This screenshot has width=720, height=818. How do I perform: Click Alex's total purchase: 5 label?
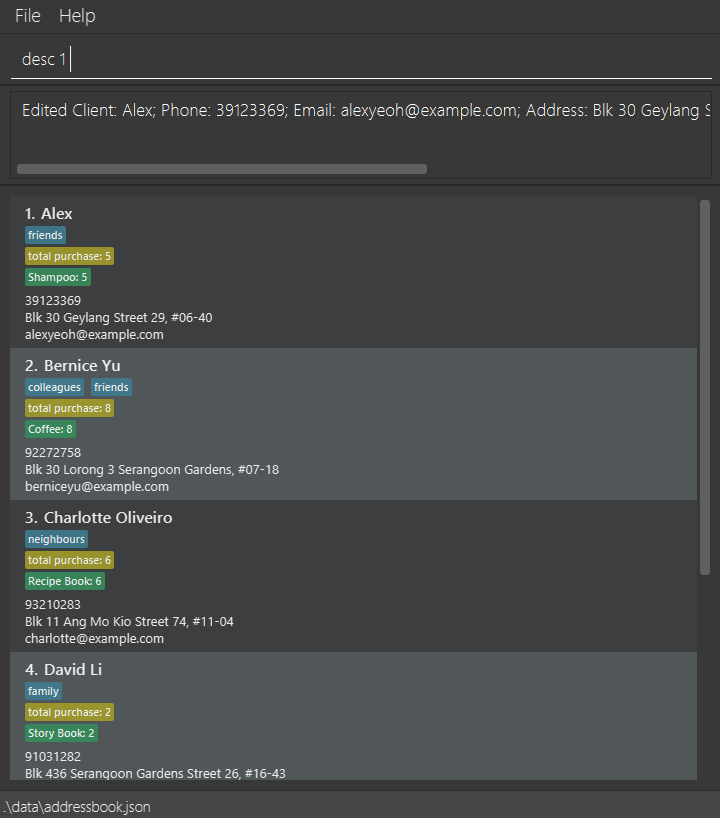click(x=69, y=256)
